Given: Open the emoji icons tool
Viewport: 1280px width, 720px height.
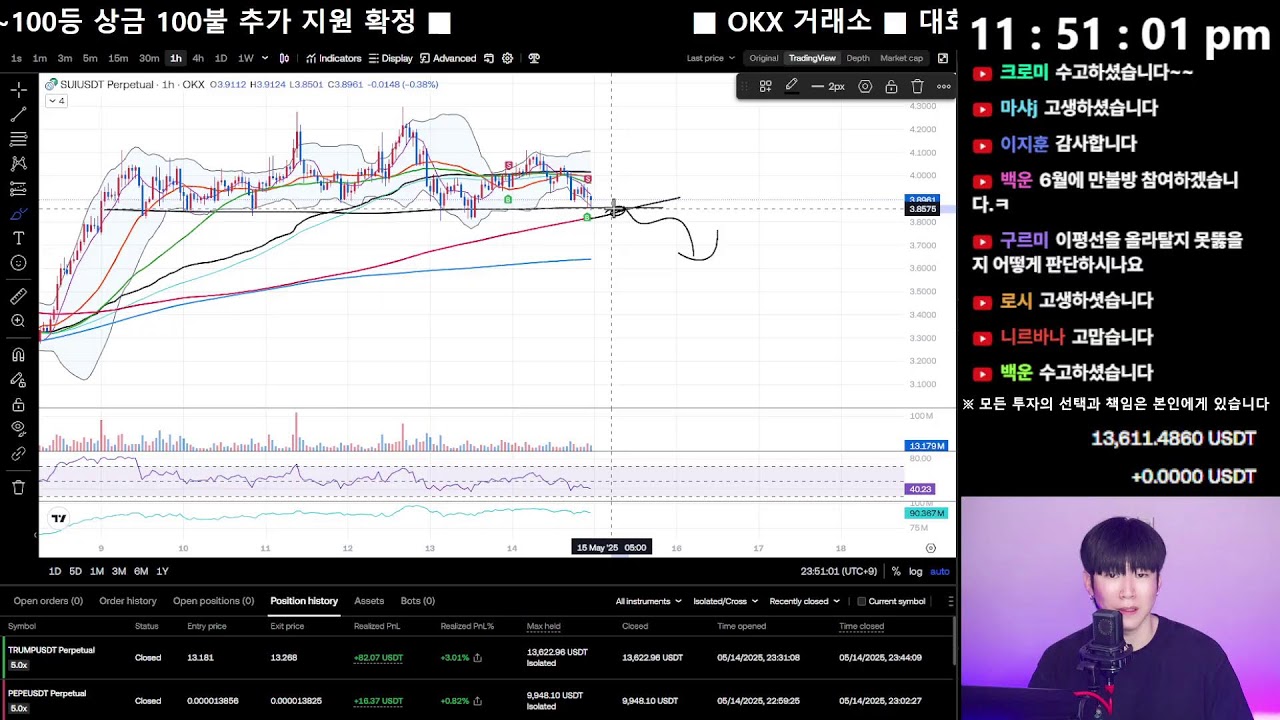Looking at the screenshot, I should (x=18, y=263).
